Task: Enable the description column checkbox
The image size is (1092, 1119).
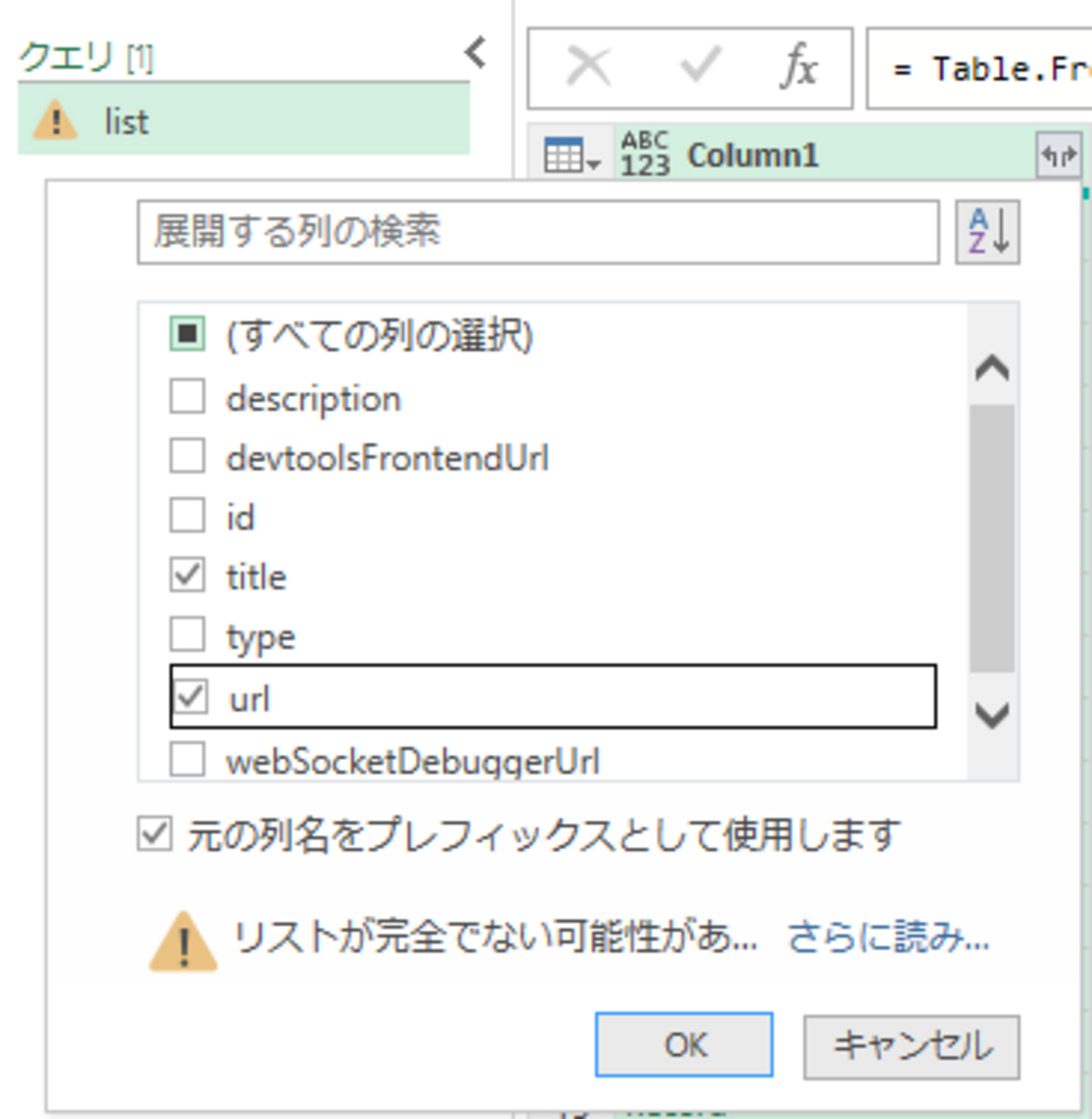Action: point(187,397)
